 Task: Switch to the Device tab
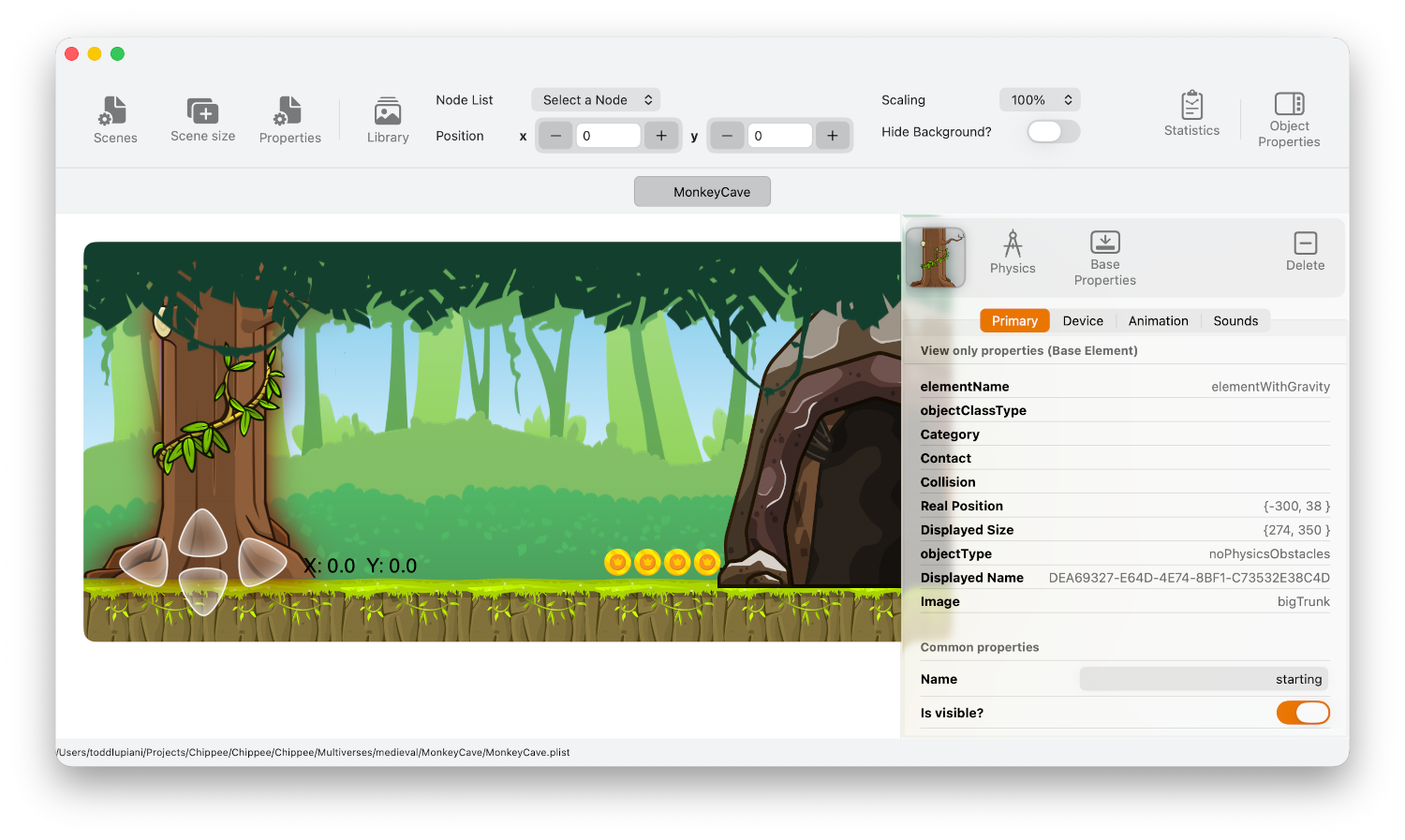pyautogui.click(x=1083, y=321)
